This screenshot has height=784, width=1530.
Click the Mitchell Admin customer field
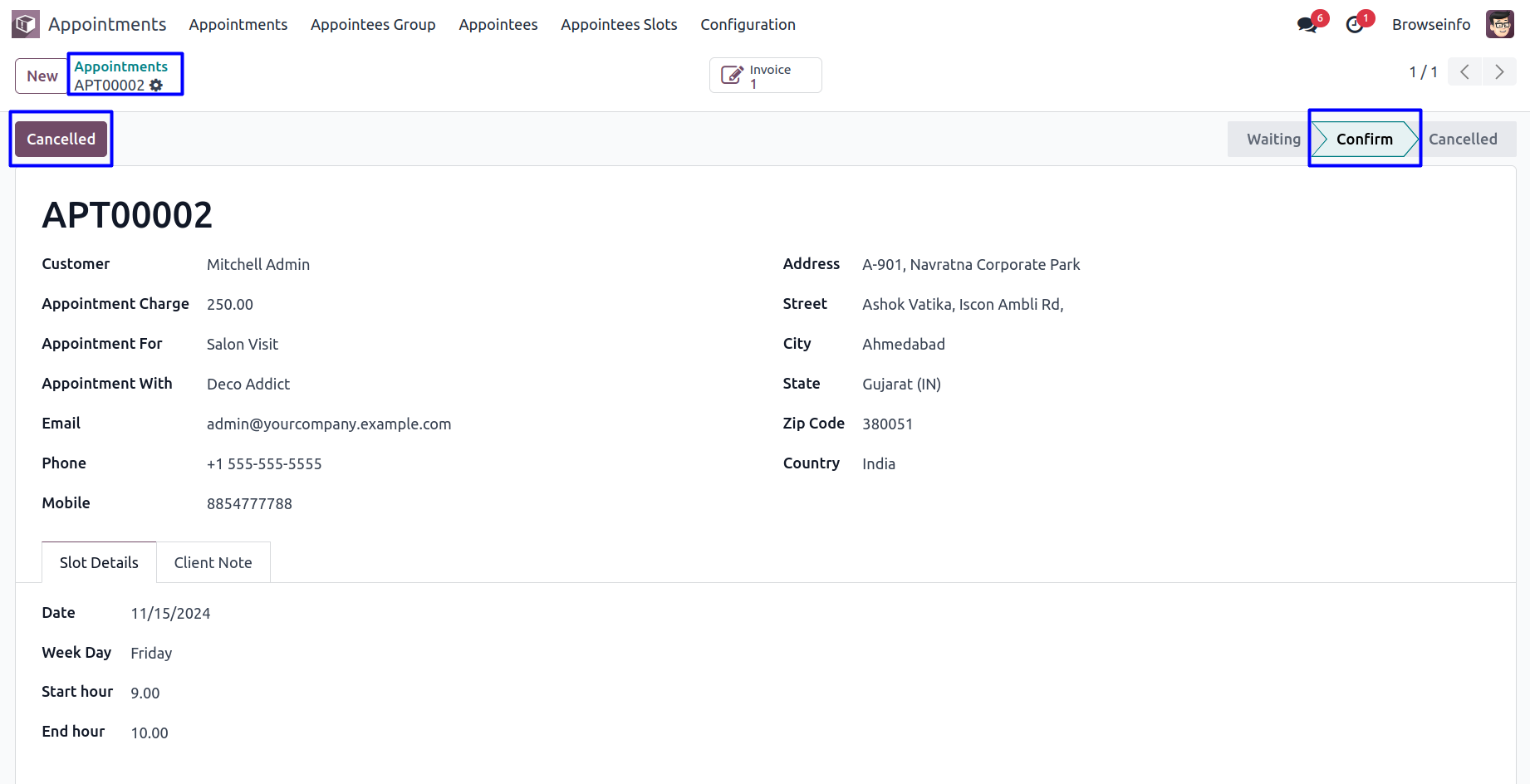[x=257, y=264]
